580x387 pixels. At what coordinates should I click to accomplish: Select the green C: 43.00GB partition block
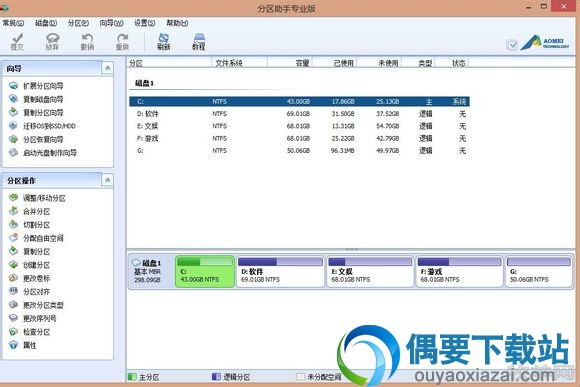pos(205,272)
